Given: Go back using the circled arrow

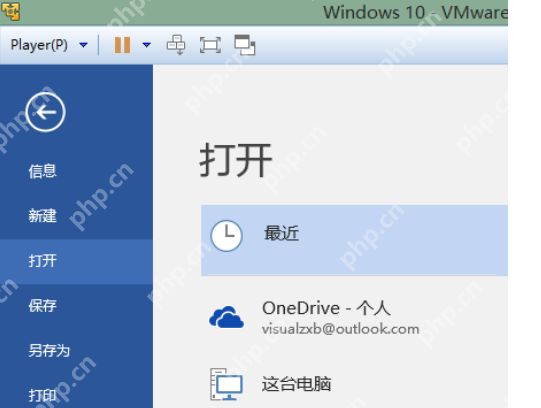Looking at the screenshot, I should coord(46,112).
